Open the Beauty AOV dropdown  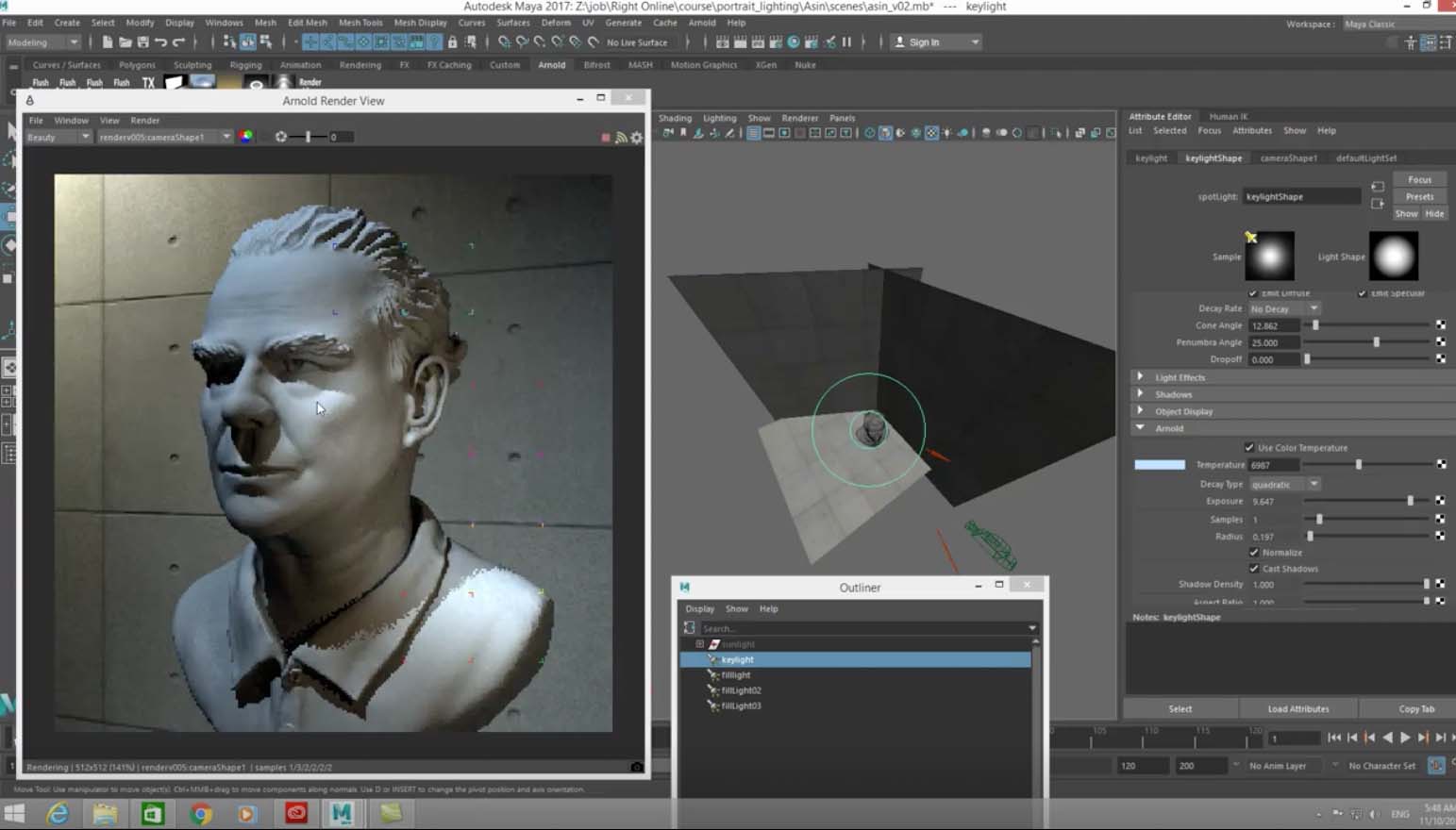58,137
